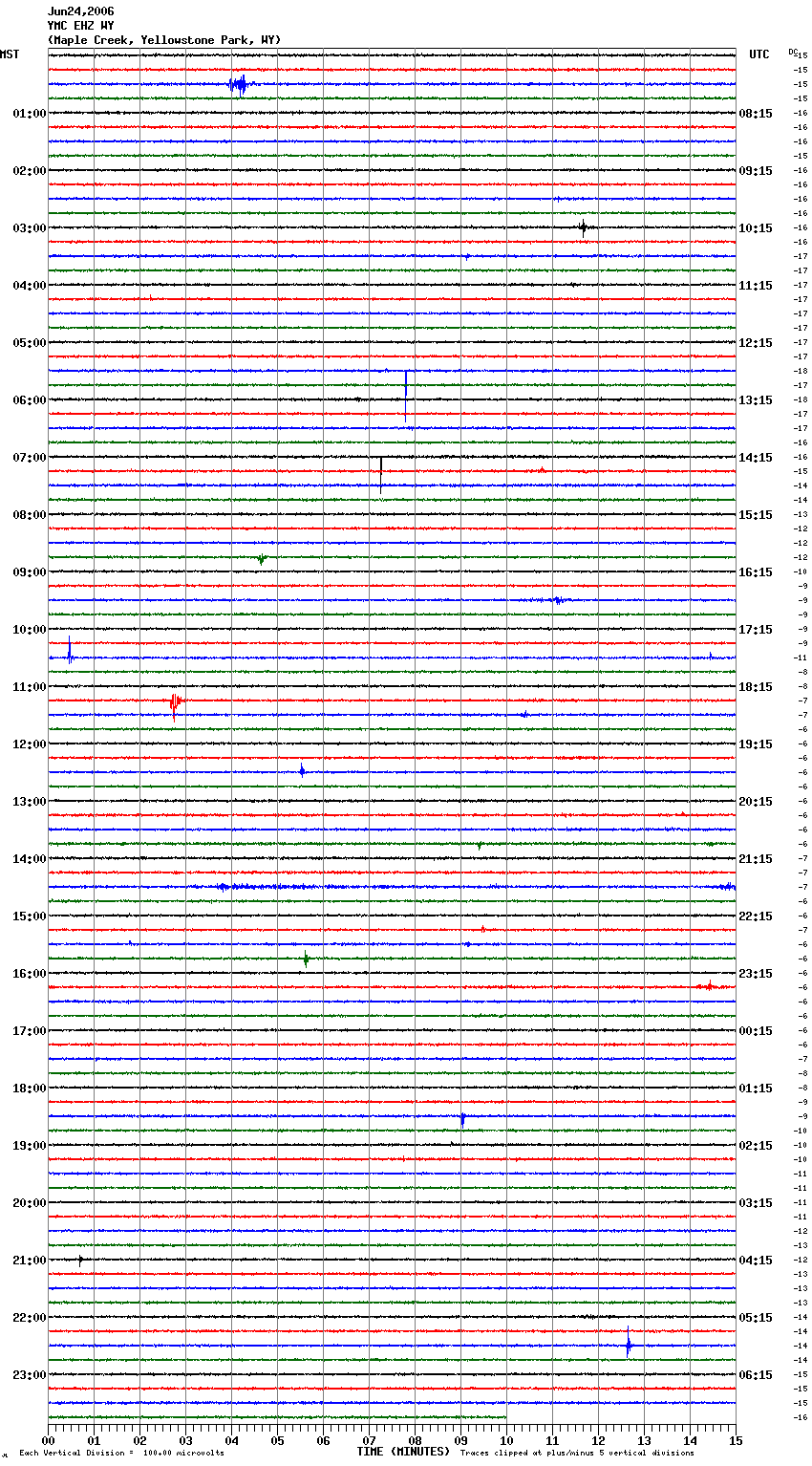
Task: Select the 03:00 MST time label
Action: click(30, 228)
